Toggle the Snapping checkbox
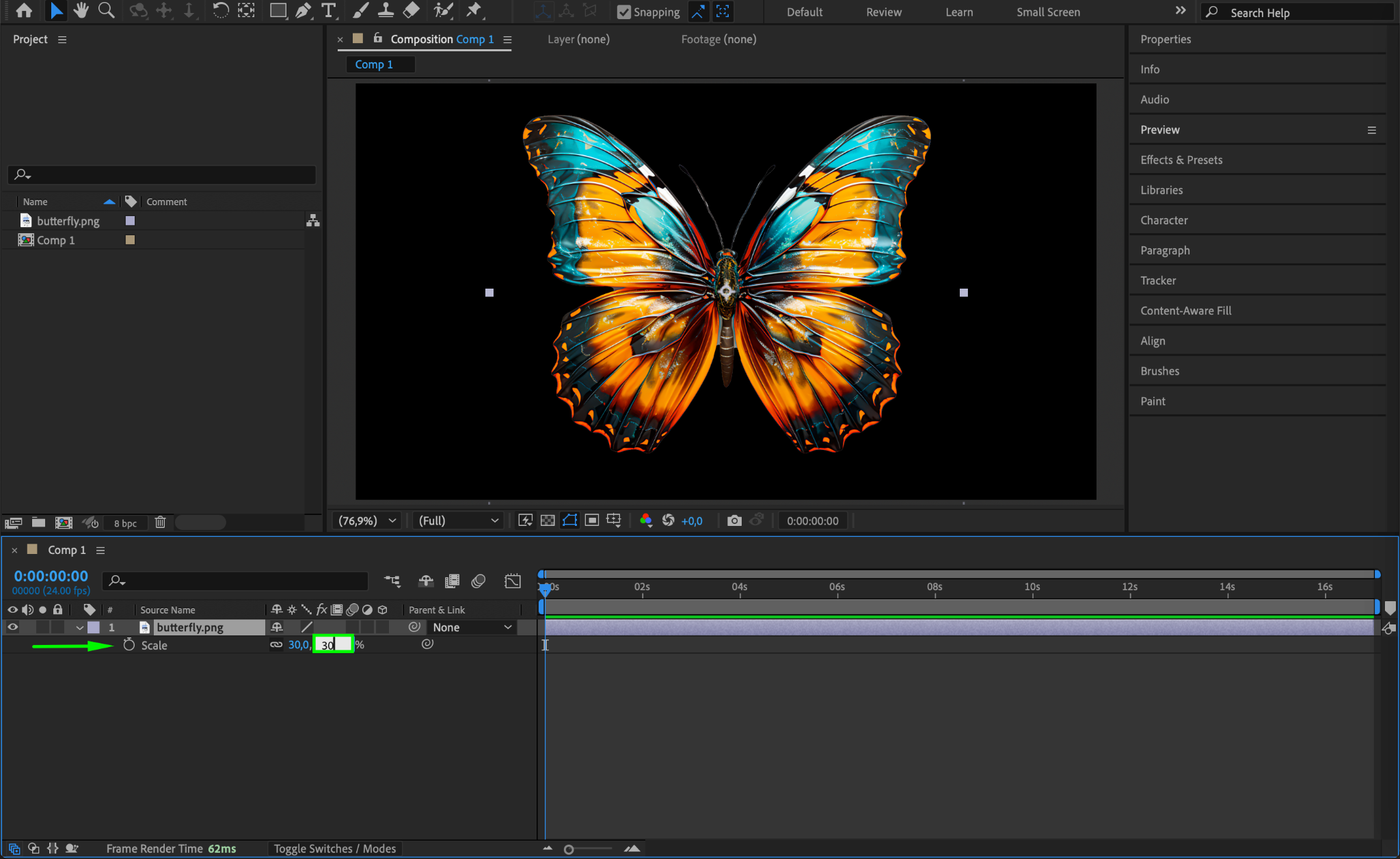The width and height of the screenshot is (1400, 859). click(623, 12)
